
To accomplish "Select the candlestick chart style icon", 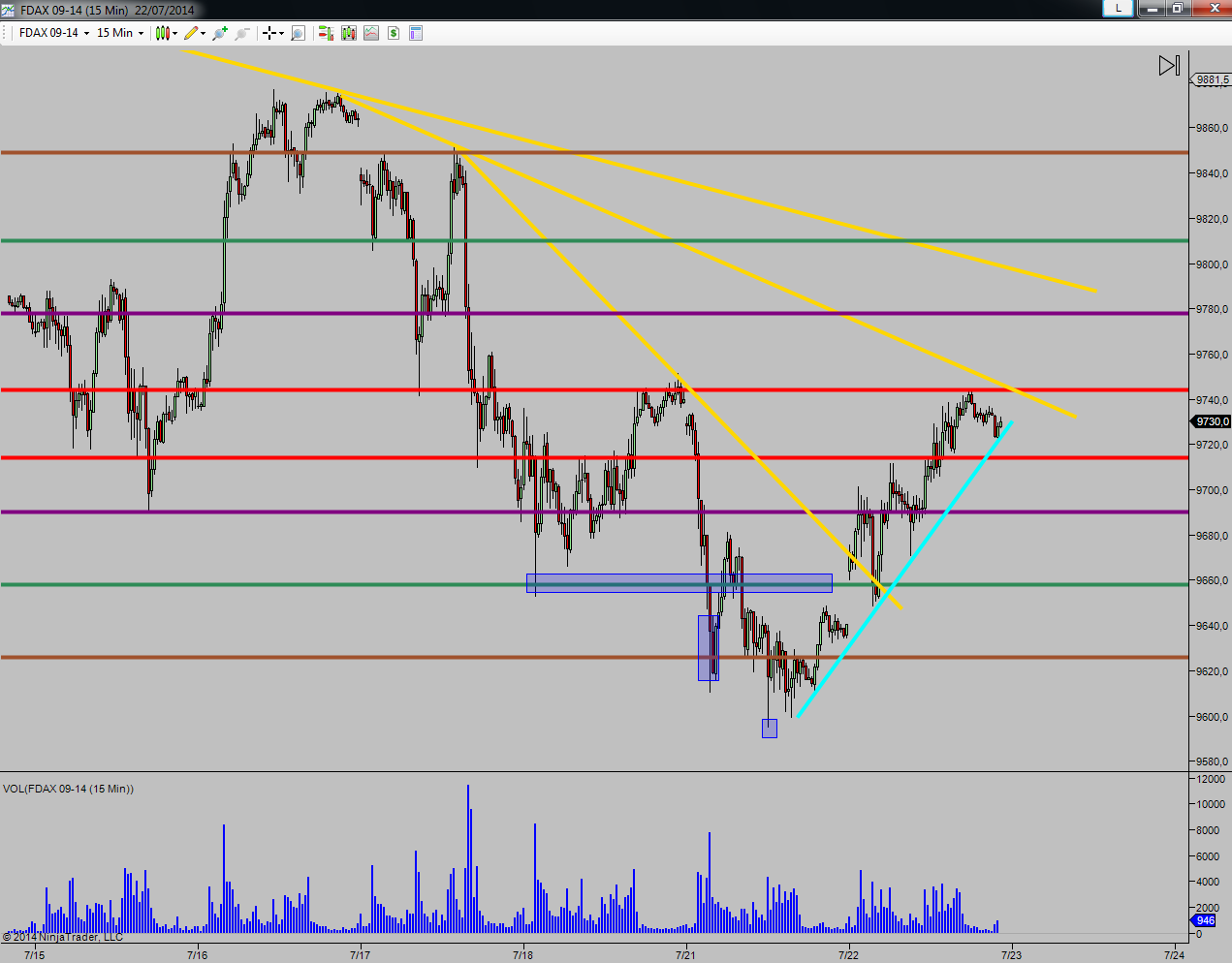I will pos(163,33).
